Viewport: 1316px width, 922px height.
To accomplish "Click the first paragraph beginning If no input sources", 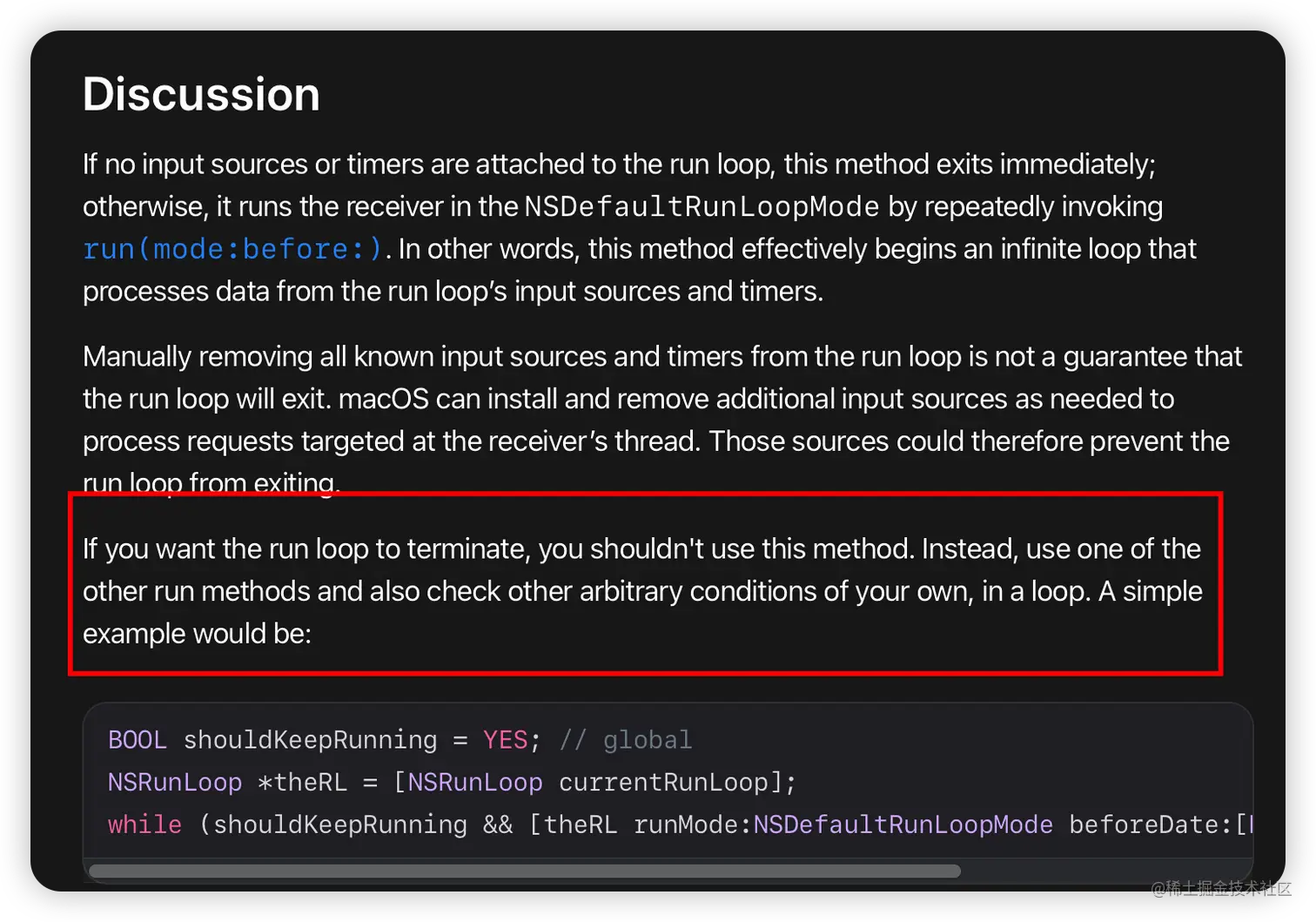I will tap(640, 227).
